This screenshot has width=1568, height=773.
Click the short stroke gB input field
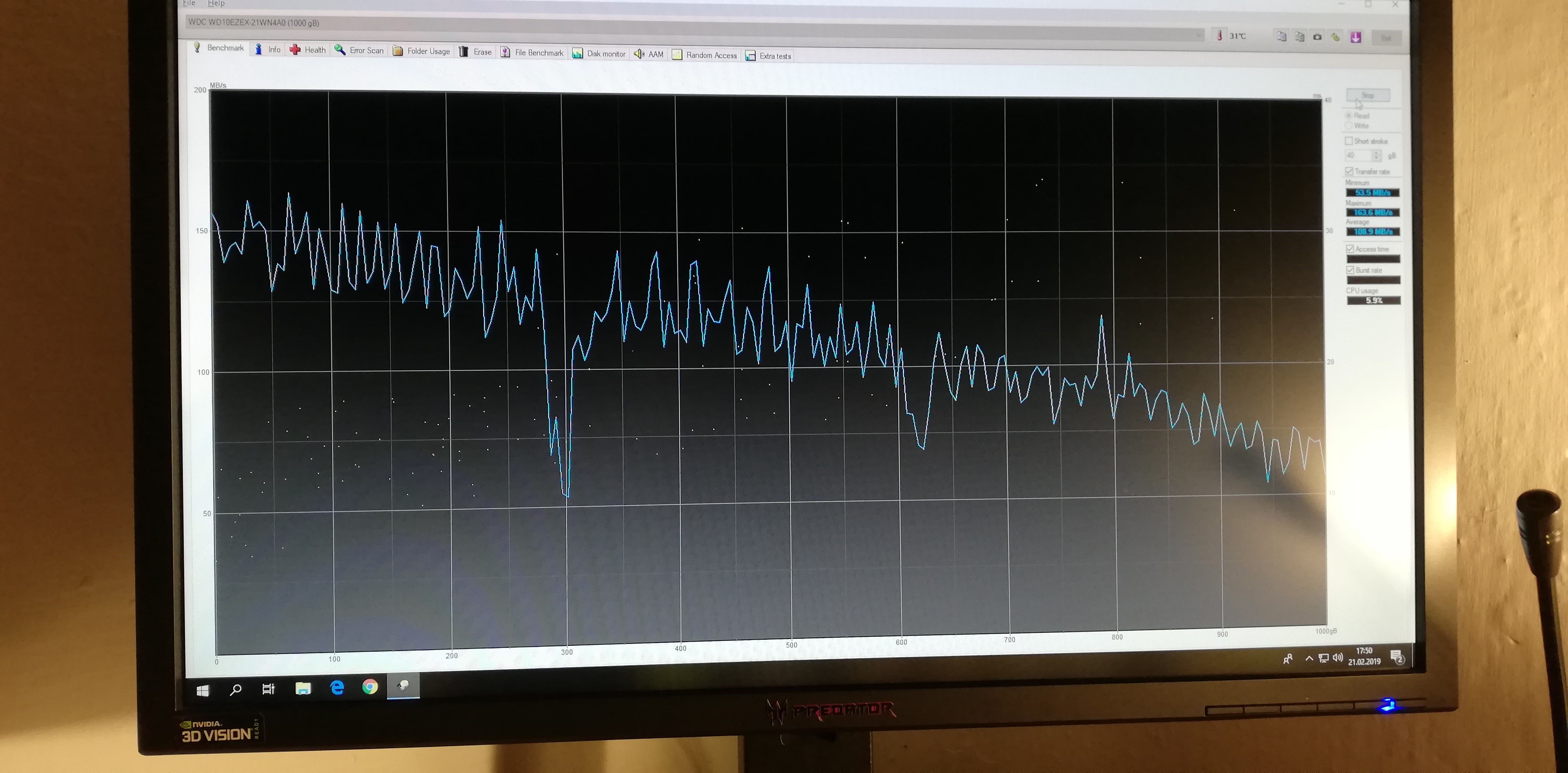[x=1359, y=156]
